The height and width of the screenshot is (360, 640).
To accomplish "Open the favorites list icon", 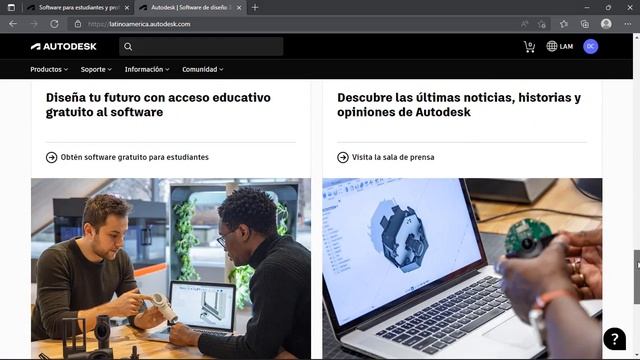I will pyautogui.click(x=564, y=24).
